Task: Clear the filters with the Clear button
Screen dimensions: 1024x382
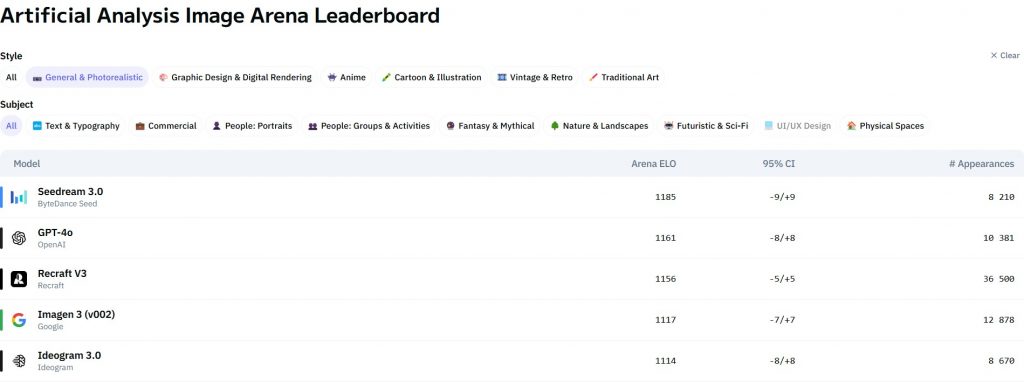Action: pyautogui.click(x=1004, y=56)
